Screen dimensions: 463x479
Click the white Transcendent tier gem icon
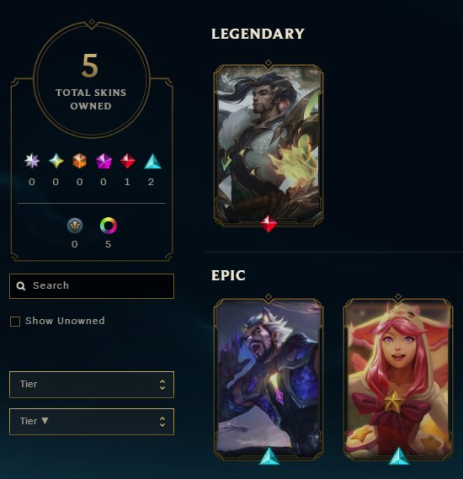pyautogui.click(x=32, y=161)
